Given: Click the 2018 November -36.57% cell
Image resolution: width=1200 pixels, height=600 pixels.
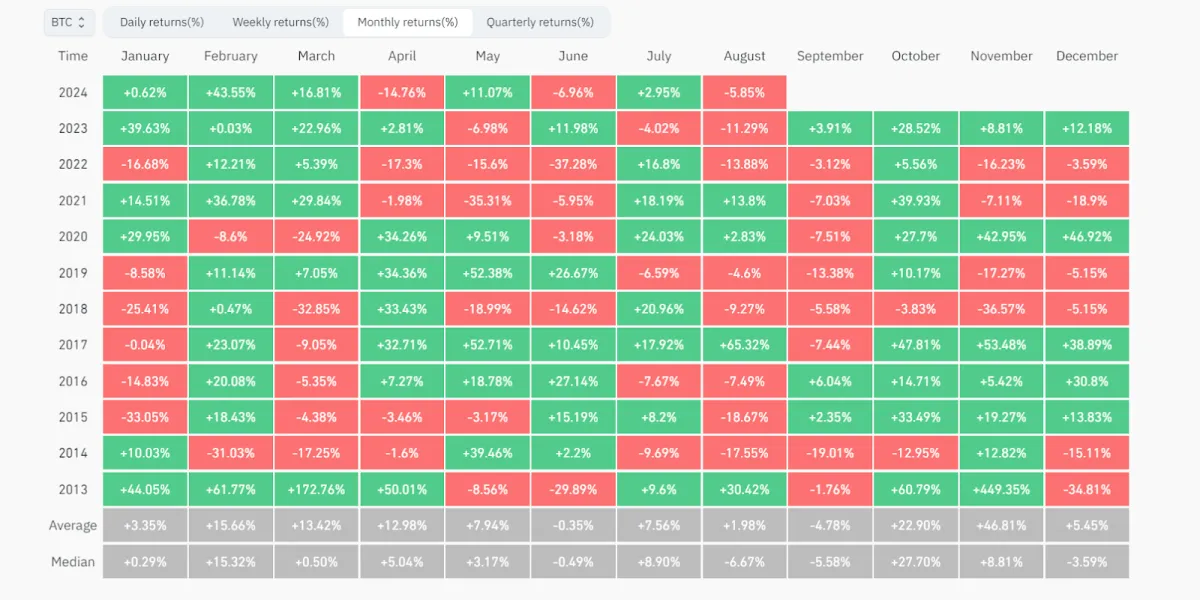Looking at the screenshot, I should click(1002, 309).
